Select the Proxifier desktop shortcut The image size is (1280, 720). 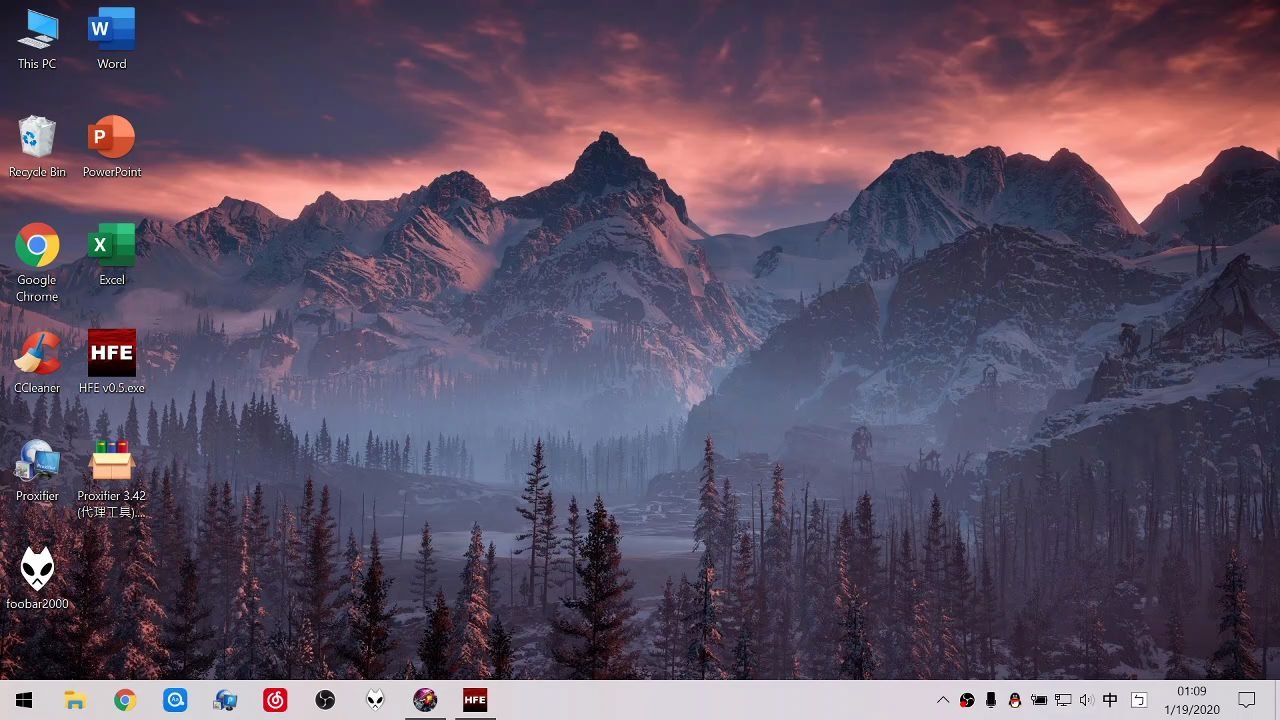(37, 472)
